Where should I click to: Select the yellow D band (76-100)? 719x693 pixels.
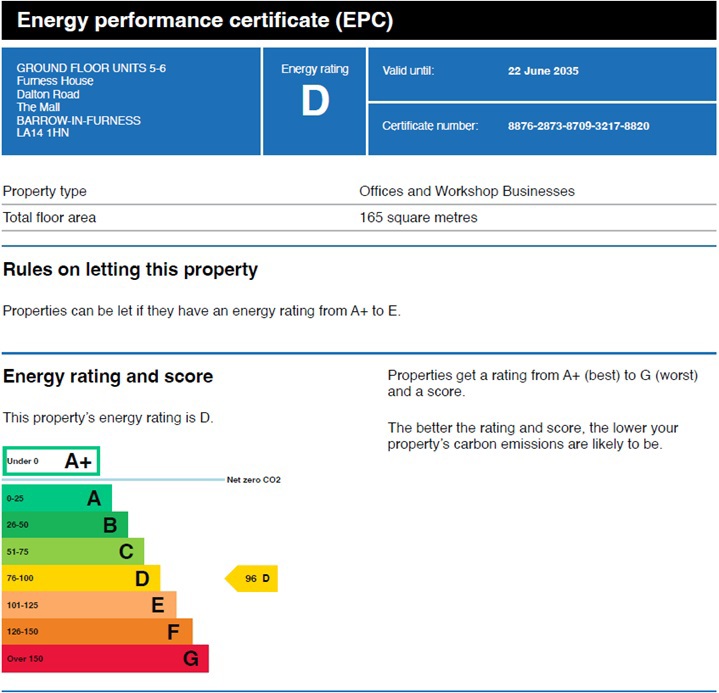[x=81, y=578]
